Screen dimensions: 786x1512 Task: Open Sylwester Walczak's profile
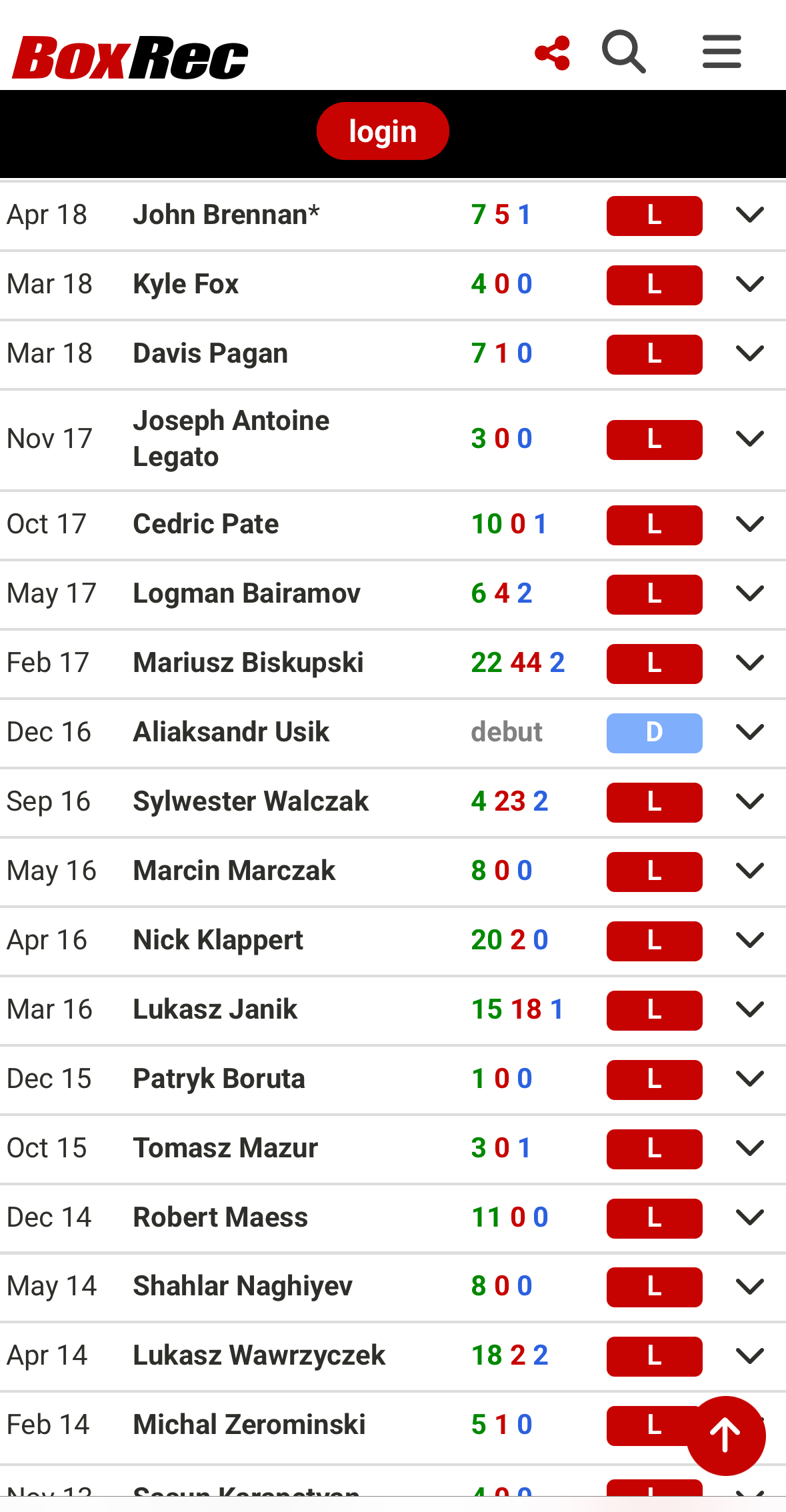point(251,801)
